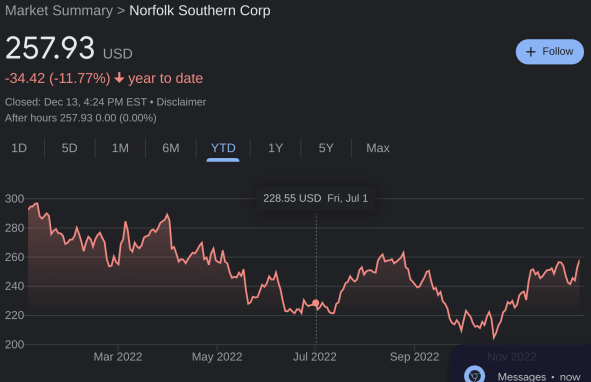The height and width of the screenshot is (382, 591).
Task: Select the 1D time range tab
Action: click(19, 148)
